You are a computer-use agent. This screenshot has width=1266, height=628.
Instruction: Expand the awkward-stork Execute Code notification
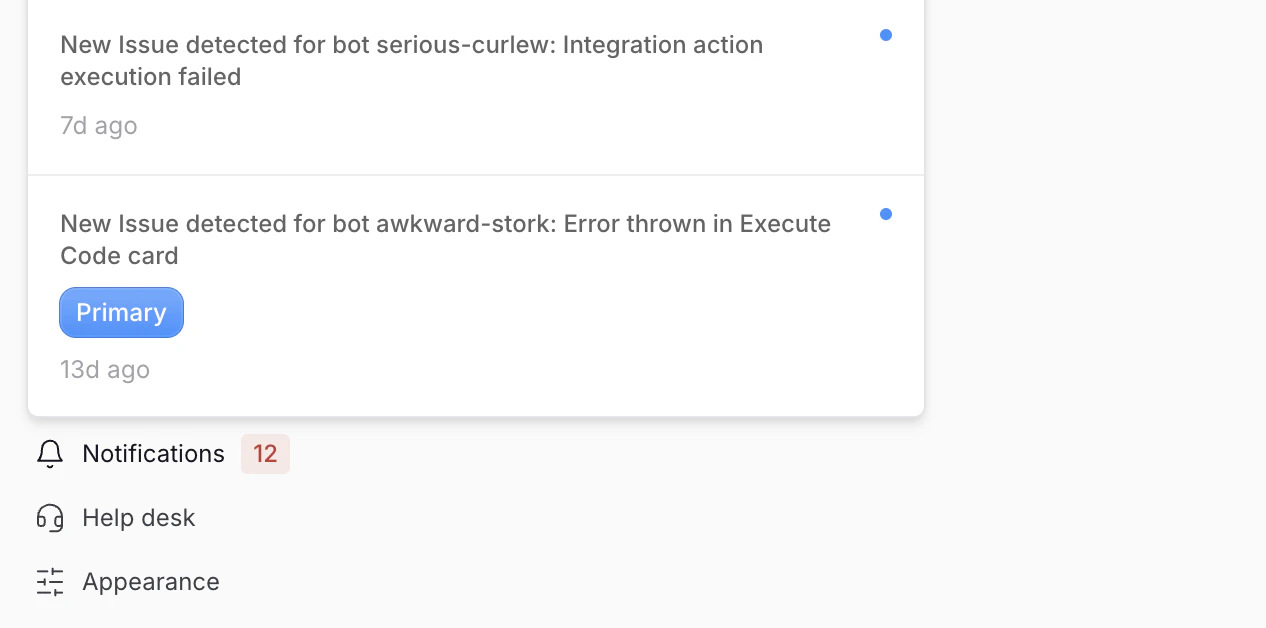(x=446, y=239)
